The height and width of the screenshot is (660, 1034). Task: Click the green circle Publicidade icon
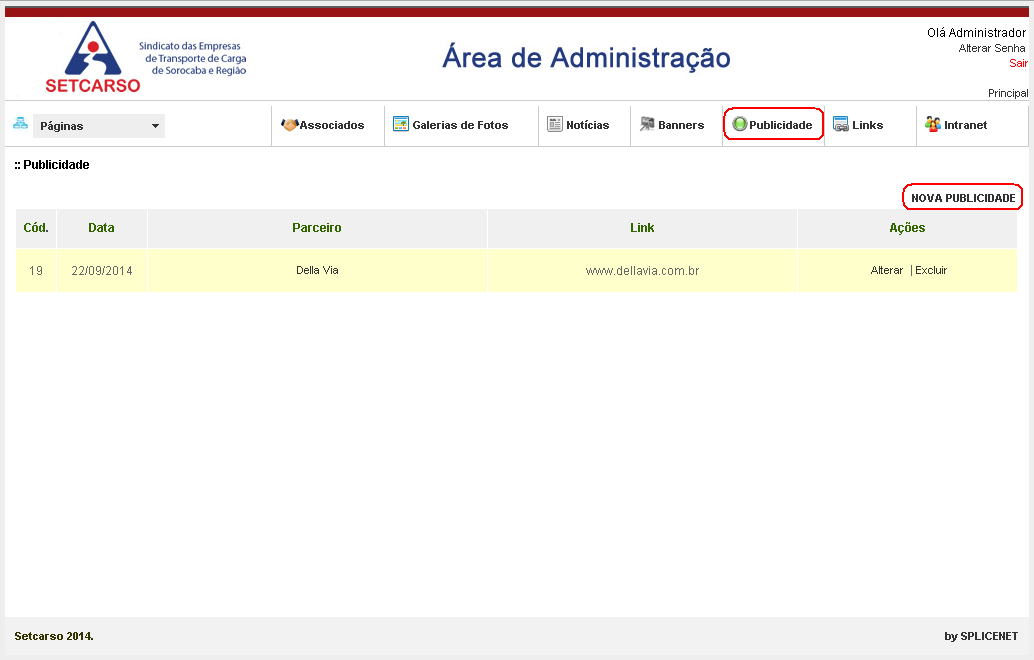(x=740, y=124)
